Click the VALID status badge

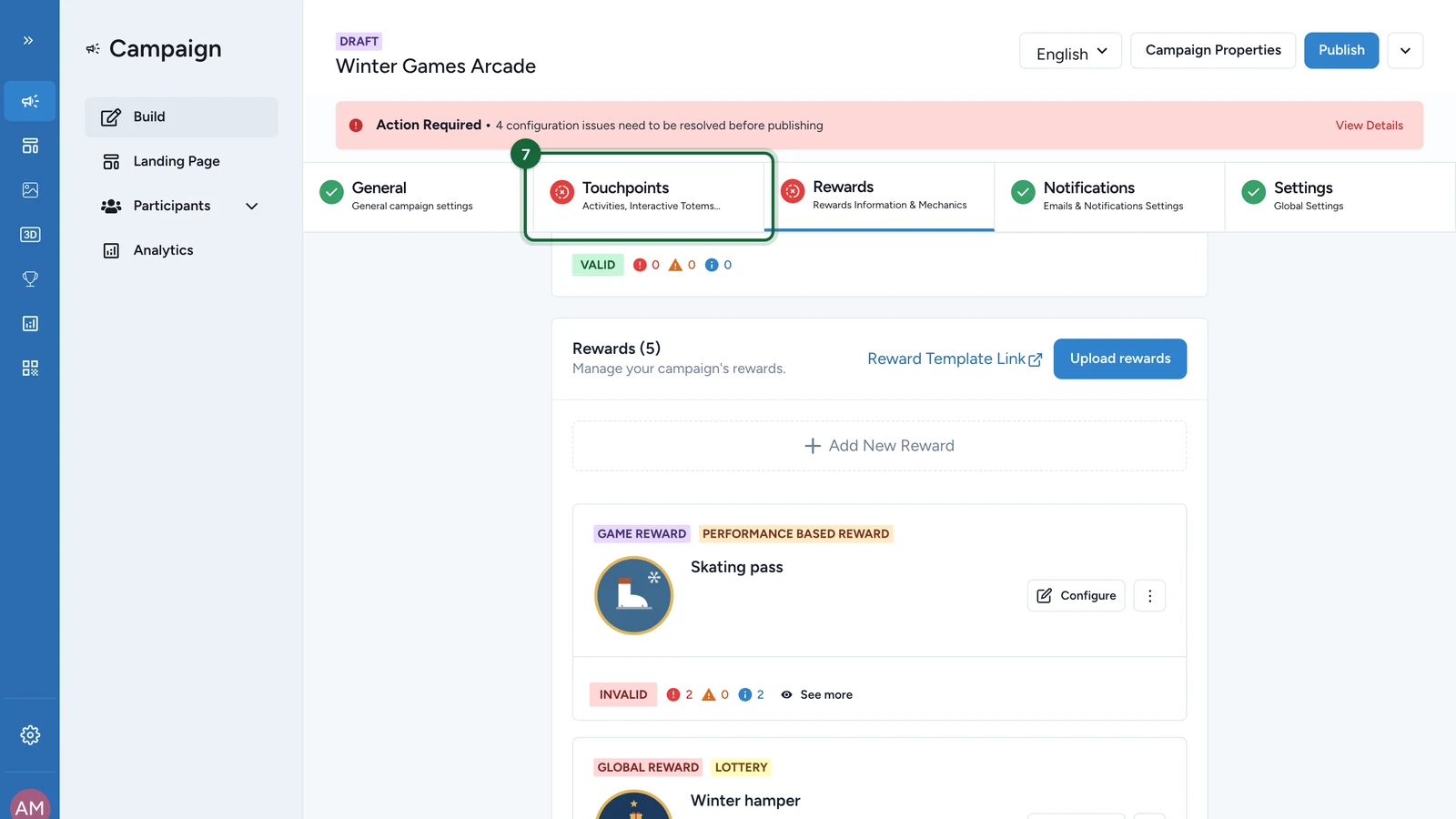(598, 265)
